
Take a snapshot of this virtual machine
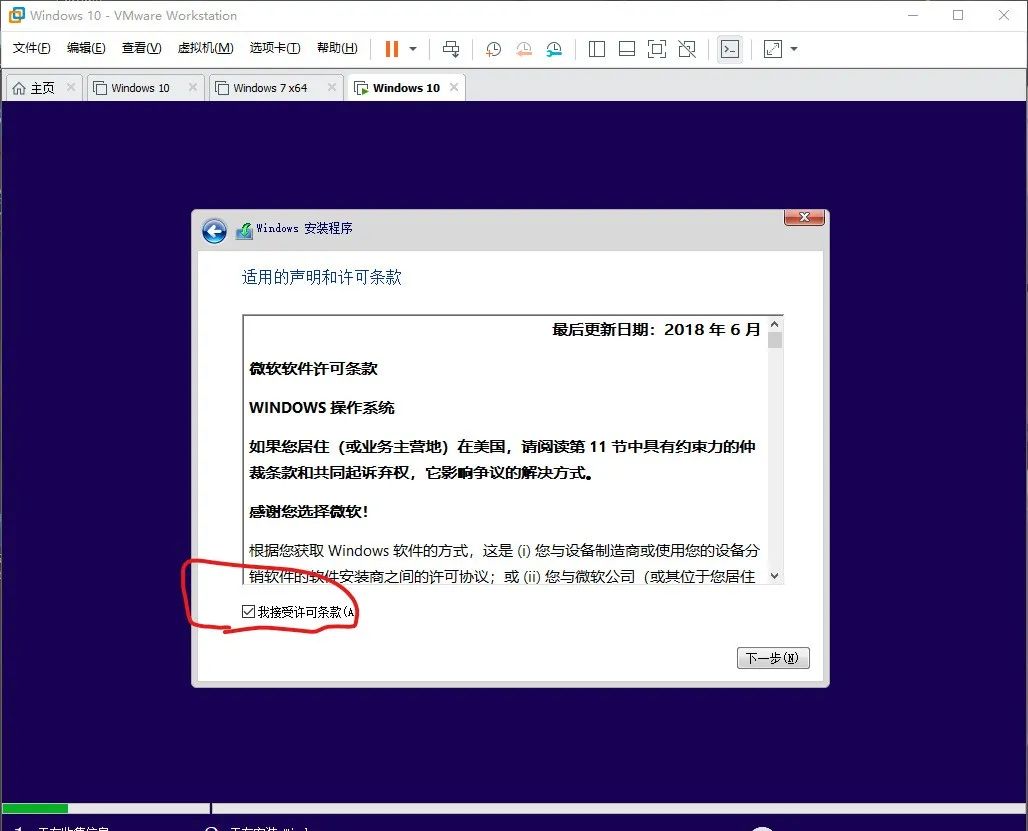[493, 48]
